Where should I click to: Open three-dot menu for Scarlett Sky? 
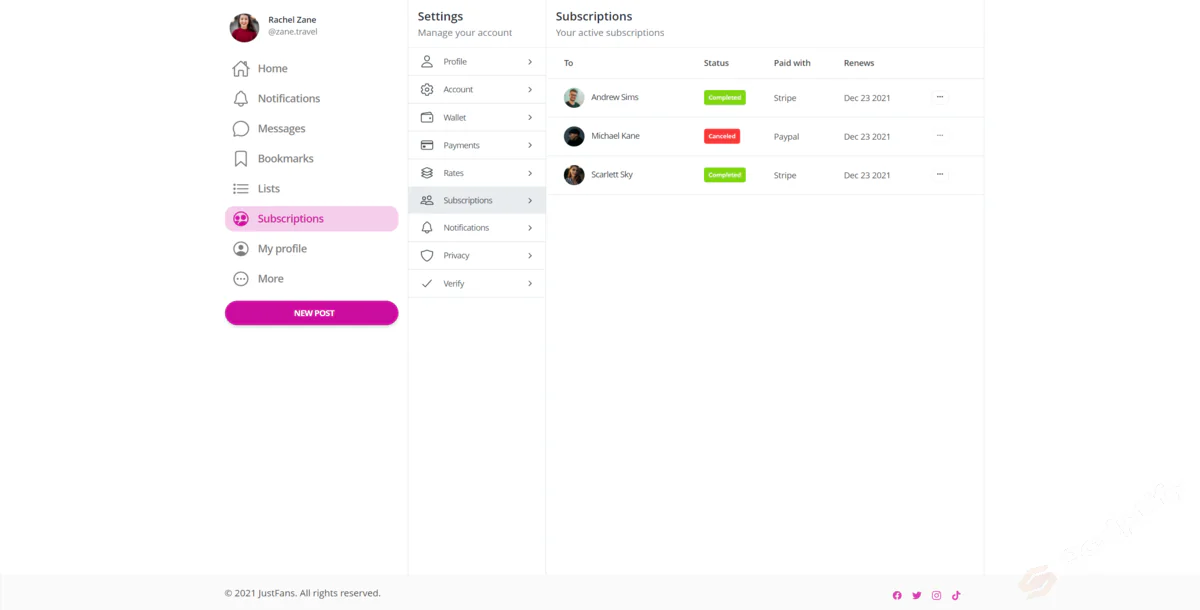tap(939, 174)
